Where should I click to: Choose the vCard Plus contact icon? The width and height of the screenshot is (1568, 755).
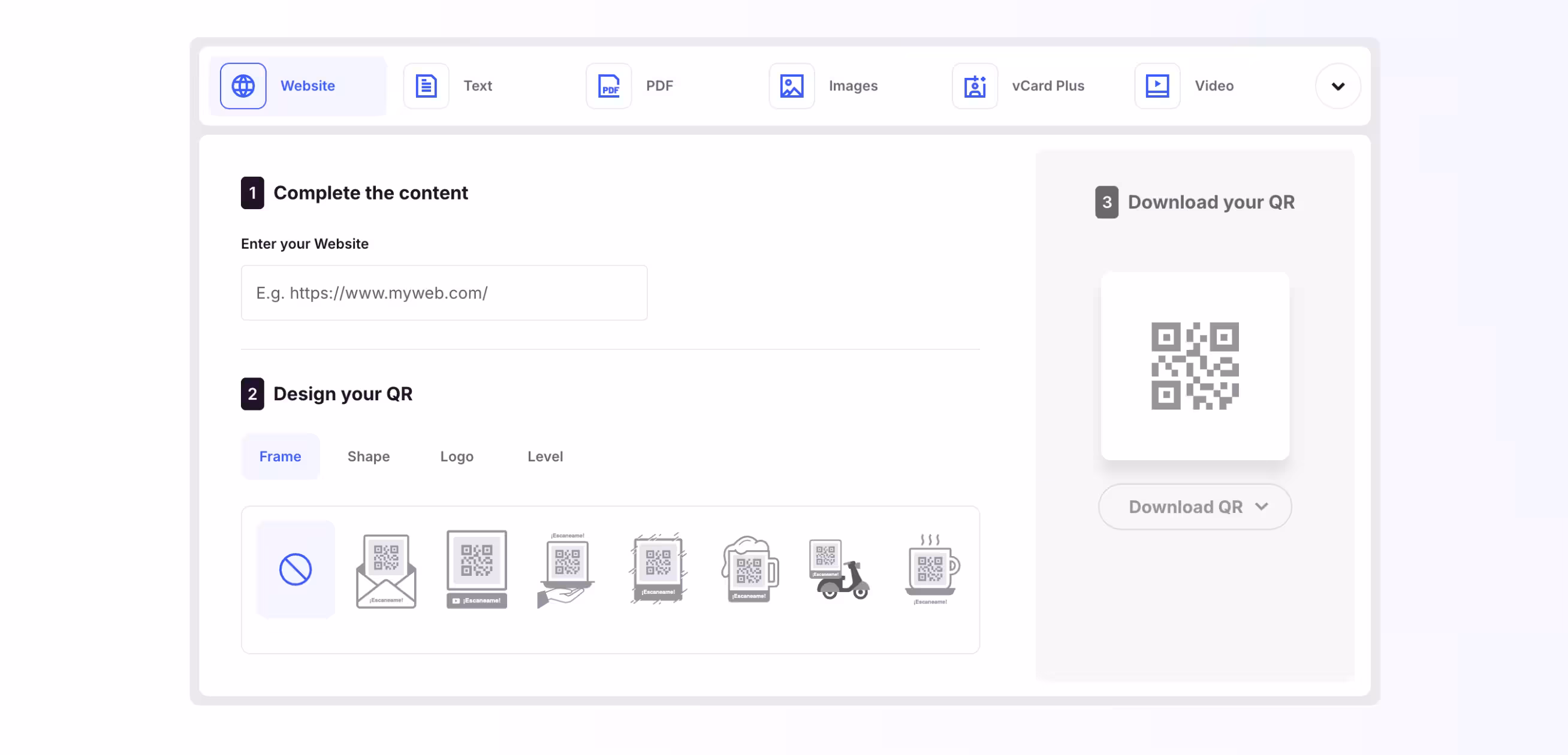[x=975, y=86]
